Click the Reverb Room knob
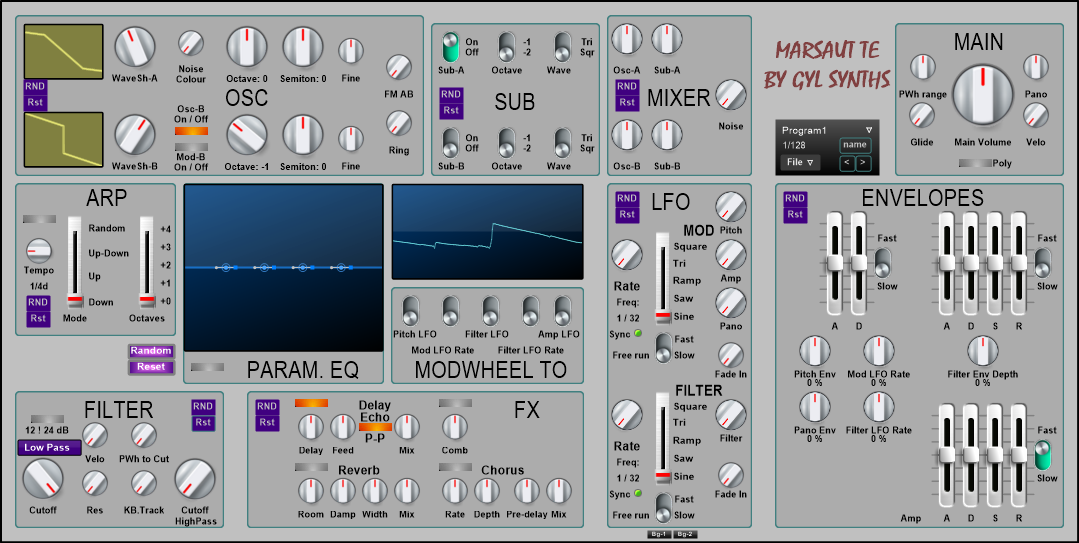 tap(310, 490)
